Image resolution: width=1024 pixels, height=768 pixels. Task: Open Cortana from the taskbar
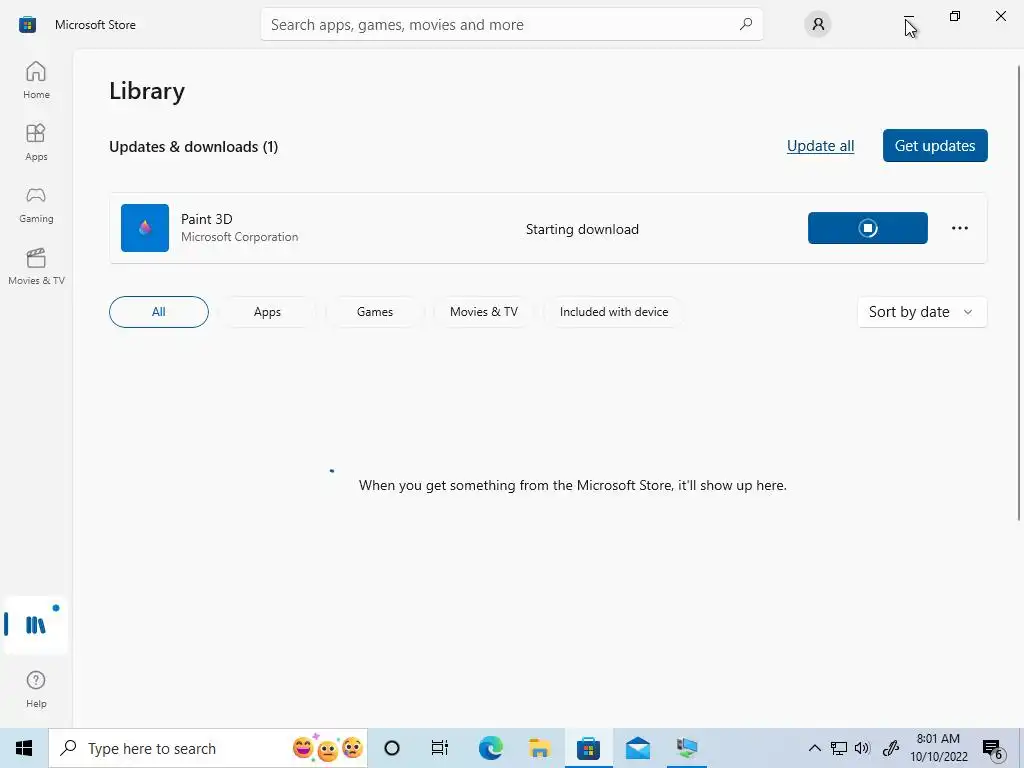[x=392, y=748]
